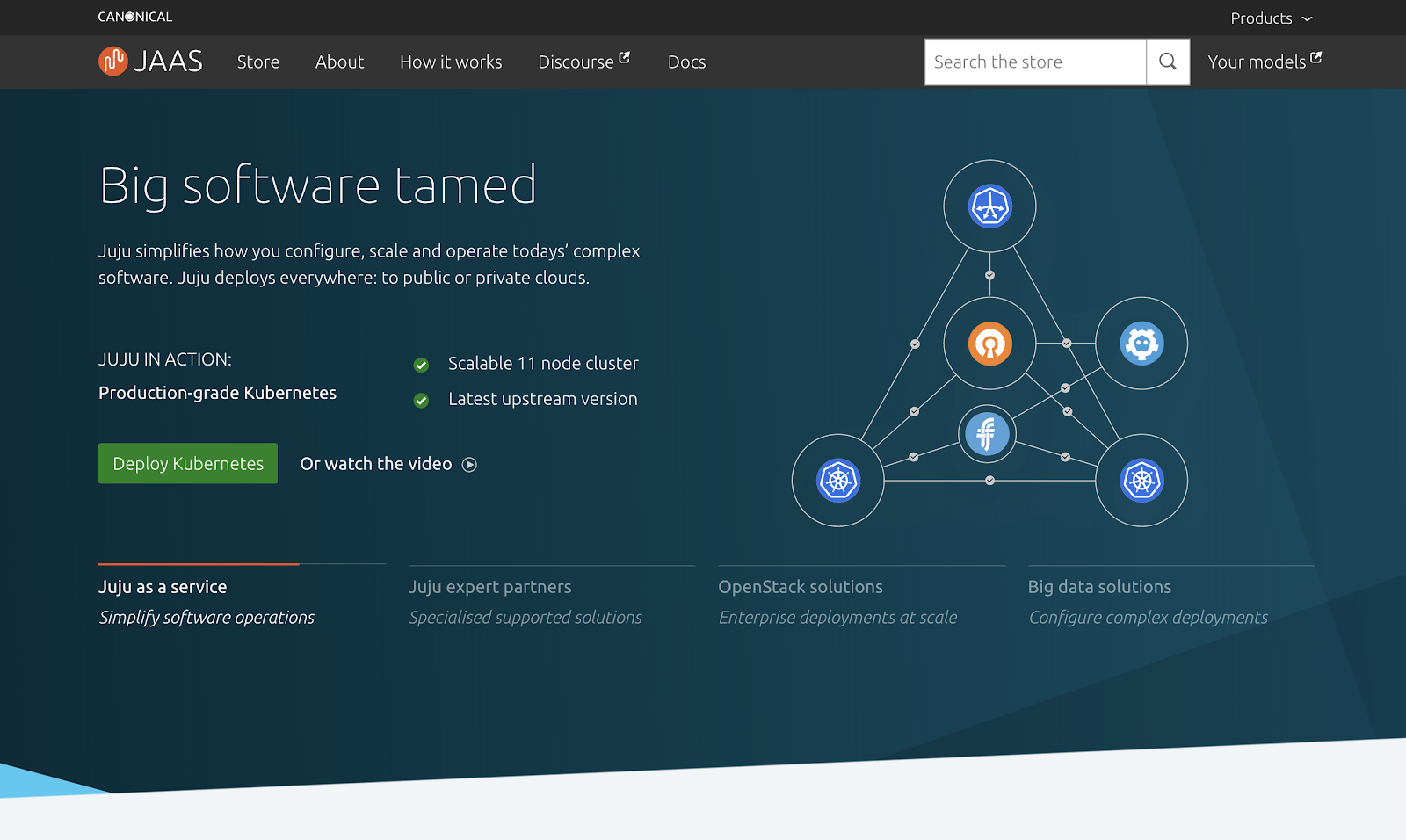Click the external-link icon next to Your models
This screenshot has height=840, width=1406.
pos(1316,58)
